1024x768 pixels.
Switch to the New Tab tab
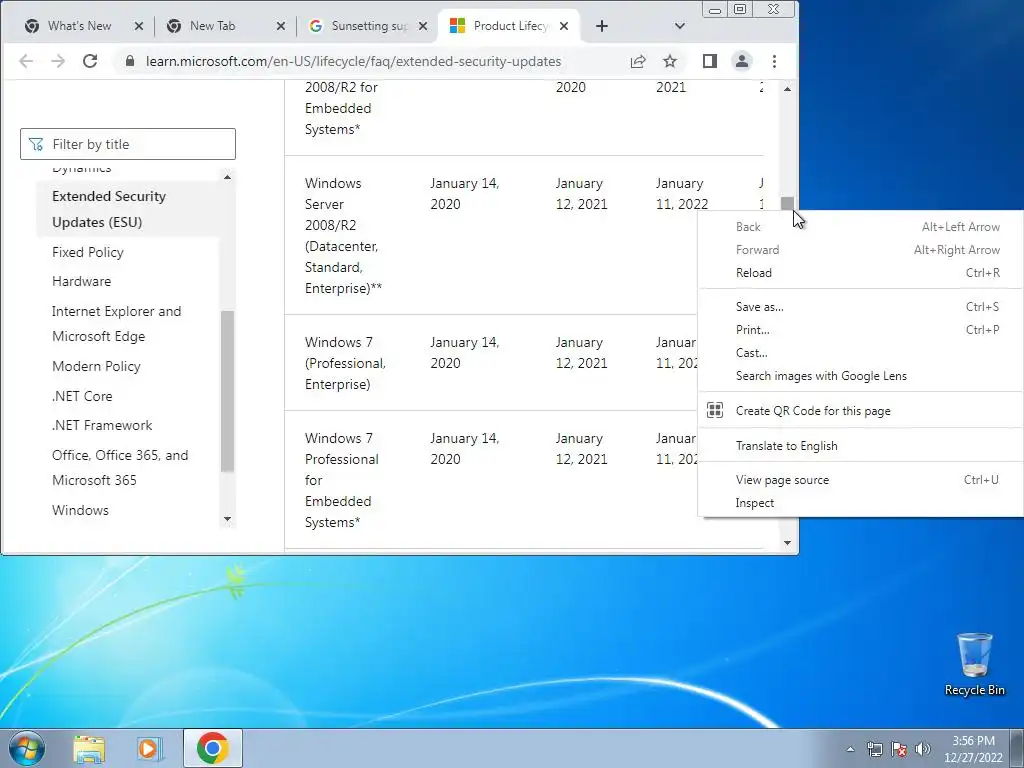coord(212,26)
